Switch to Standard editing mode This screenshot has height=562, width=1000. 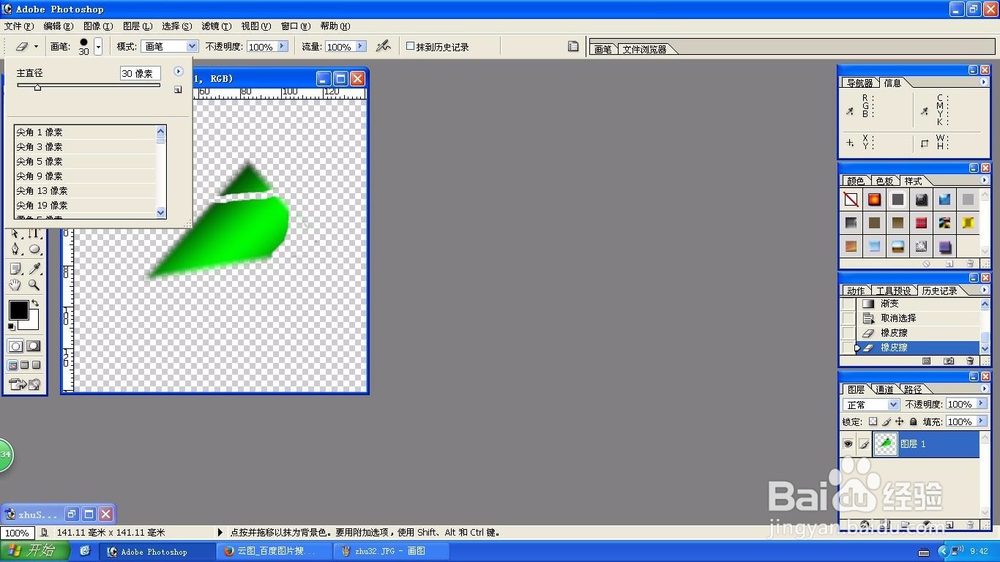pyautogui.click(x=15, y=346)
